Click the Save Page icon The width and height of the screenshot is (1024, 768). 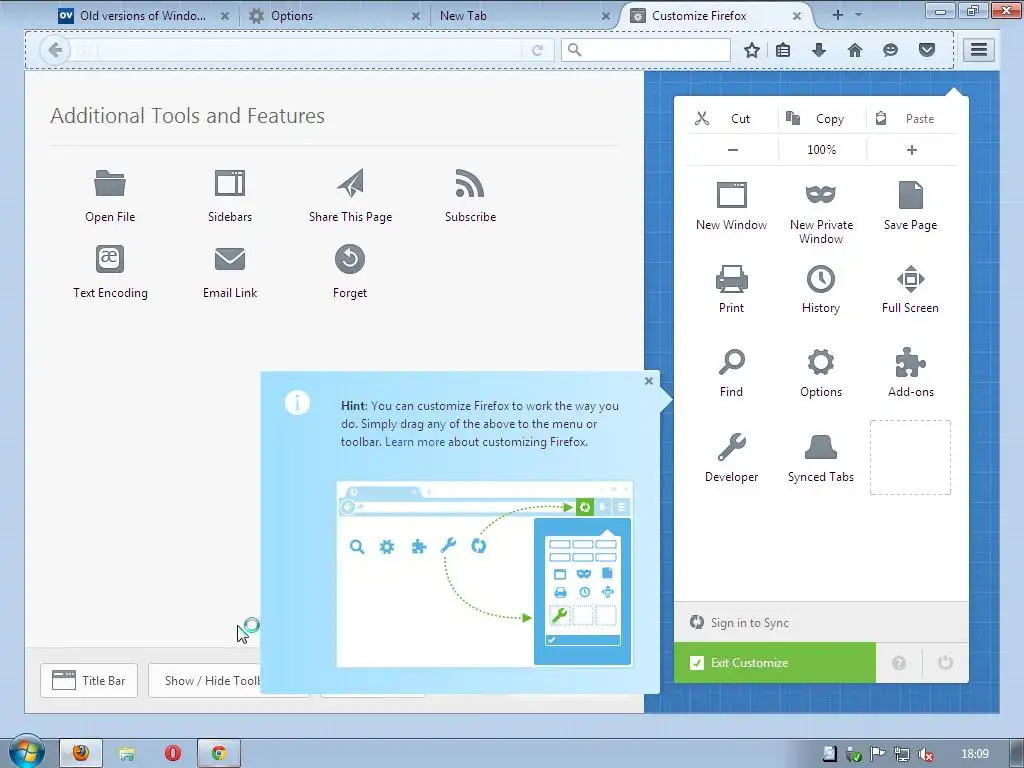pyautogui.click(x=910, y=195)
